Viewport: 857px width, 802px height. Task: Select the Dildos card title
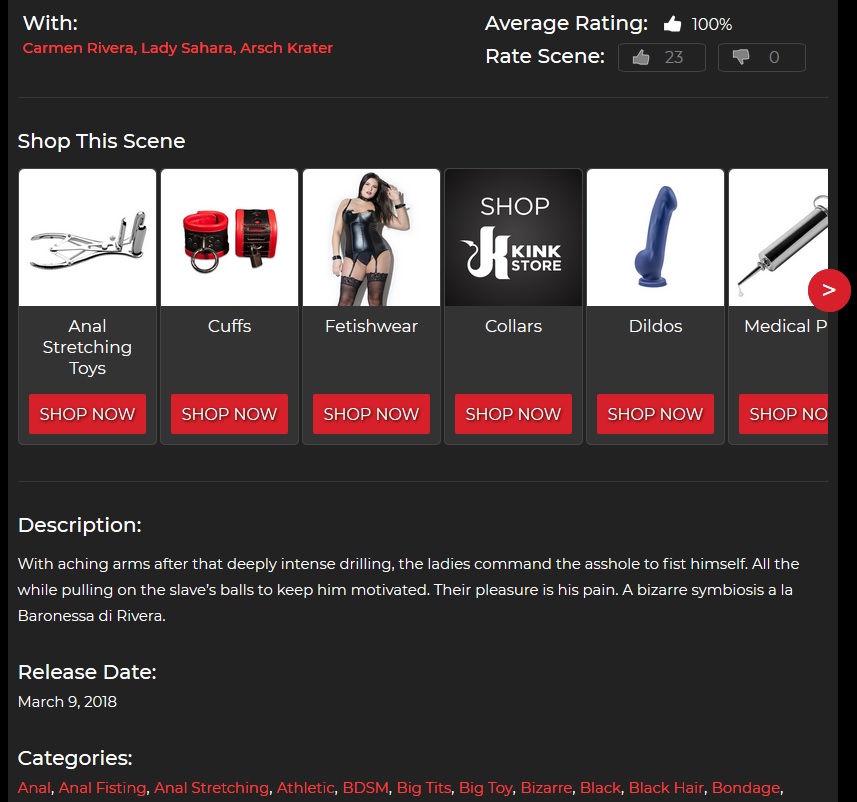coord(655,326)
